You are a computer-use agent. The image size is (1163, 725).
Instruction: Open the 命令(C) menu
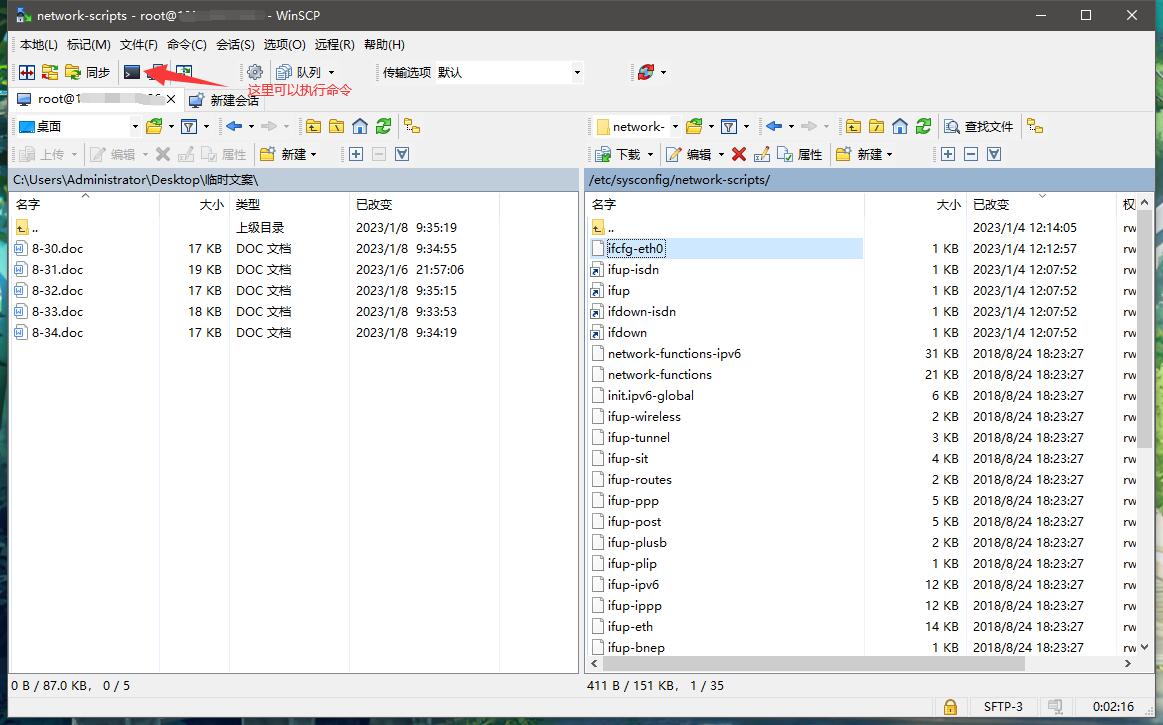[186, 44]
